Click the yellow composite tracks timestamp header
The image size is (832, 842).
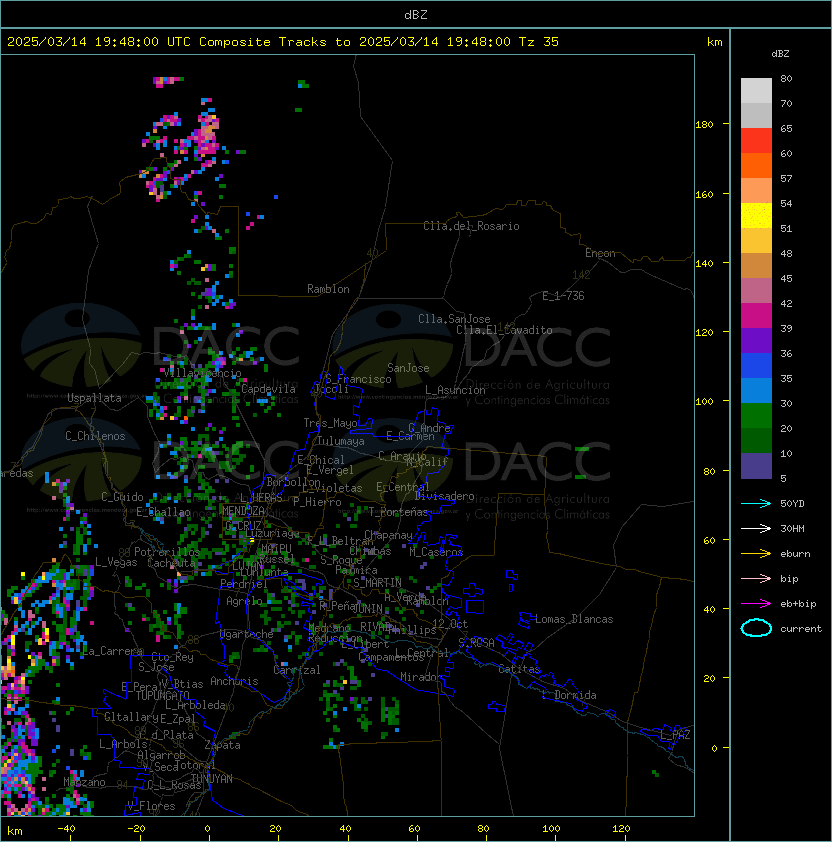(283, 41)
